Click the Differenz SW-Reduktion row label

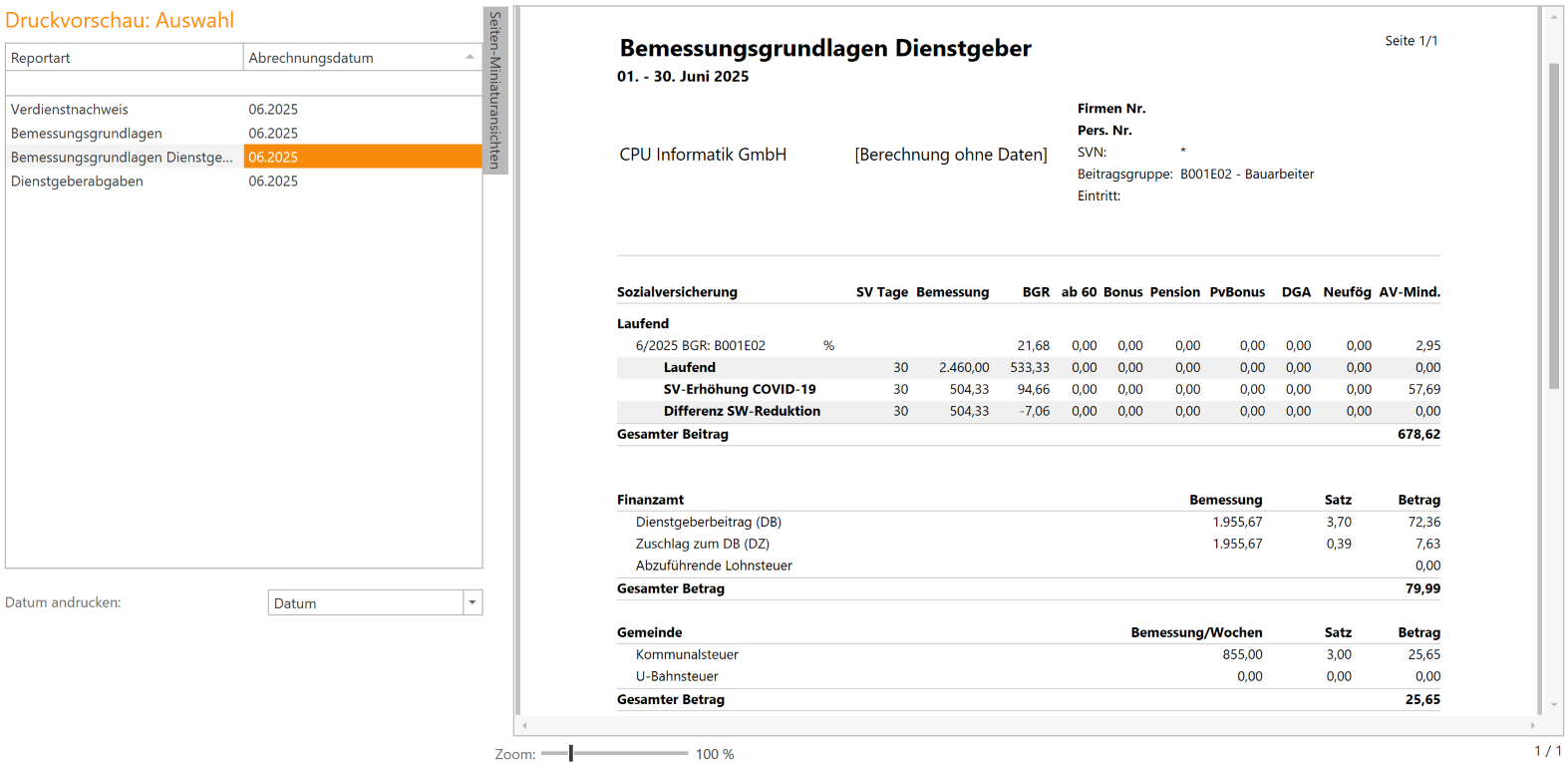[742, 411]
